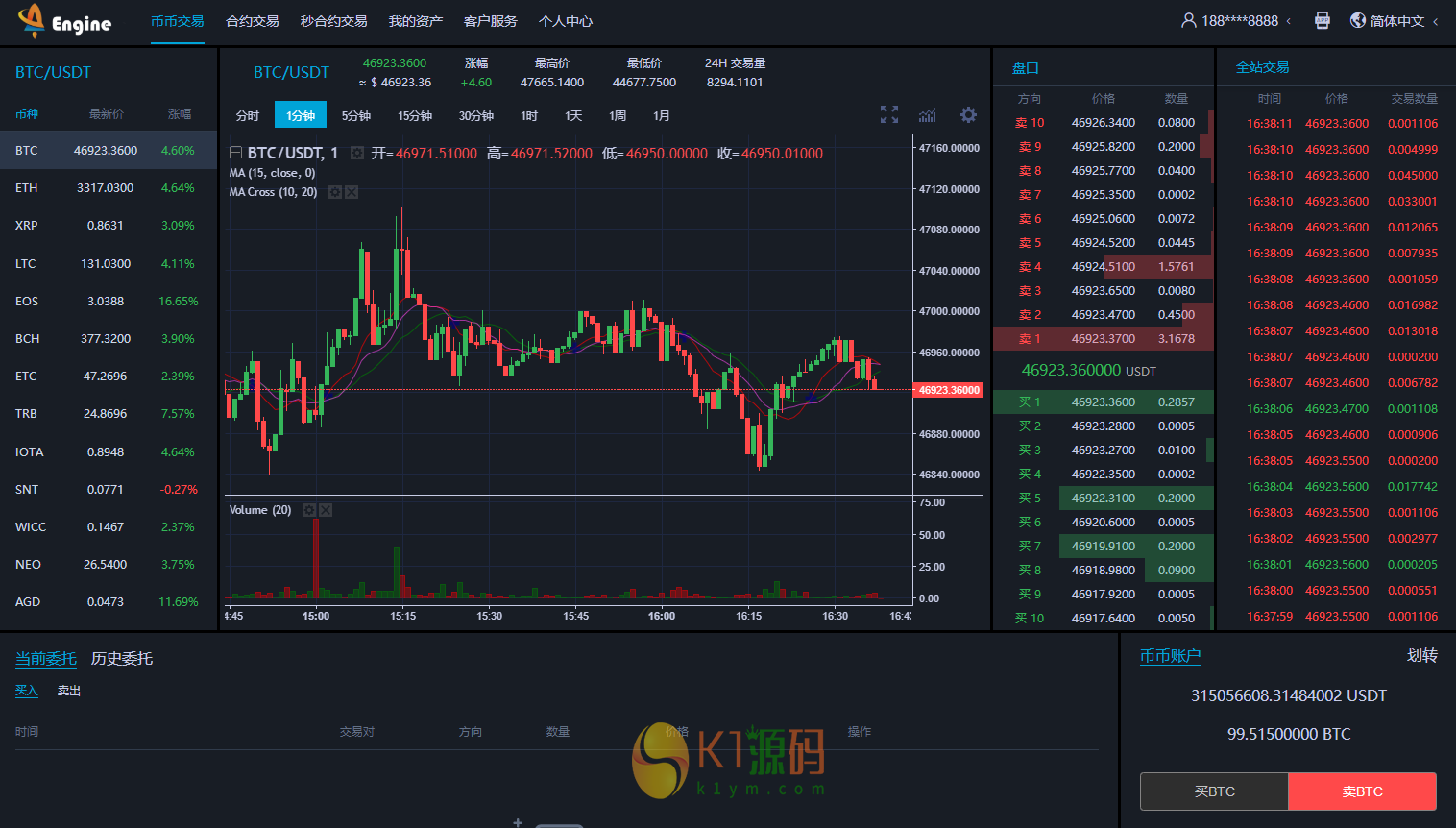1456x828 pixels.
Task: Open Volume indicator settings gear
Action: point(309,510)
